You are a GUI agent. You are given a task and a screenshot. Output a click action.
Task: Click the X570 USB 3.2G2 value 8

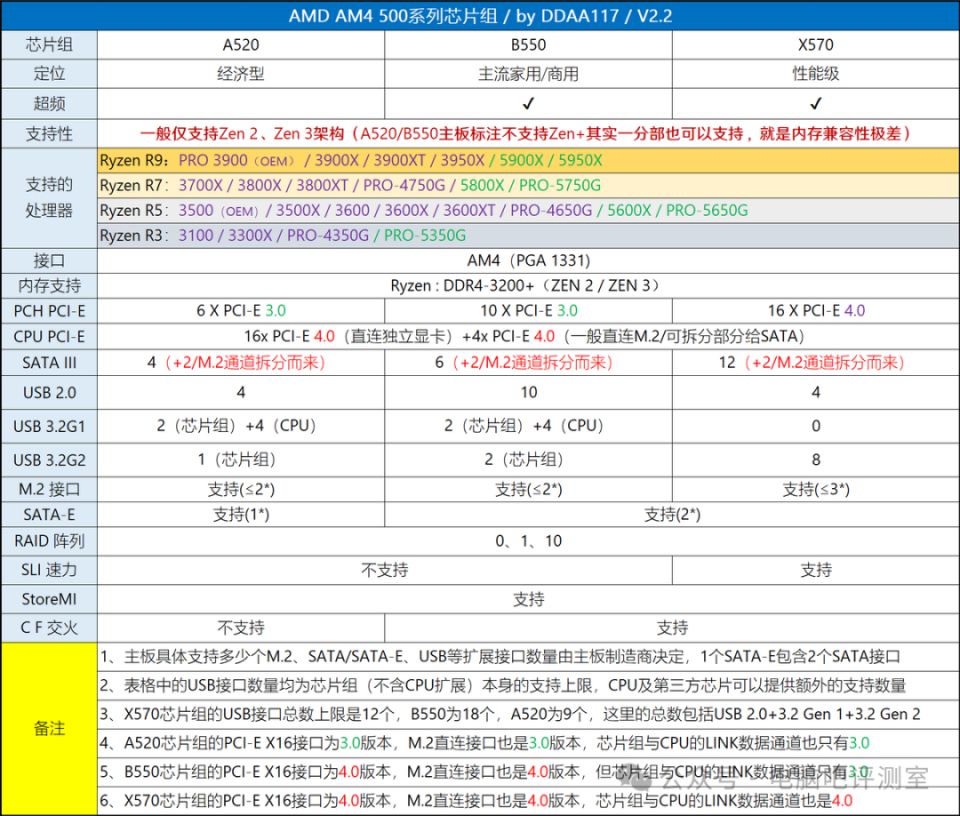(x=816, y=460)
